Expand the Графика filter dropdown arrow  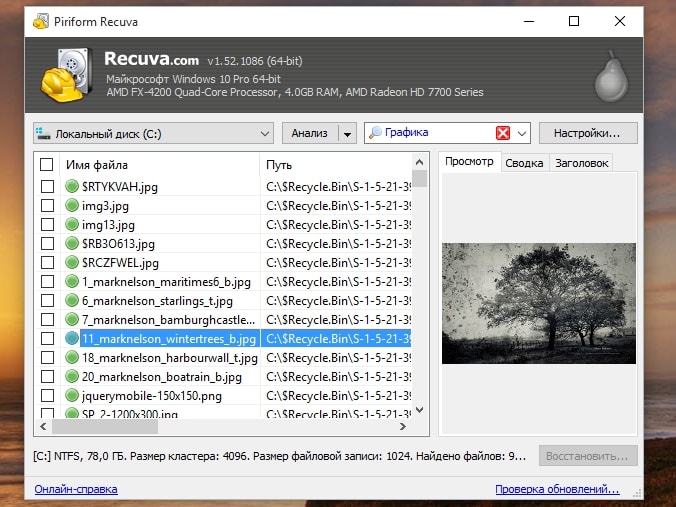pyautogui.click(x=522, y=133)
